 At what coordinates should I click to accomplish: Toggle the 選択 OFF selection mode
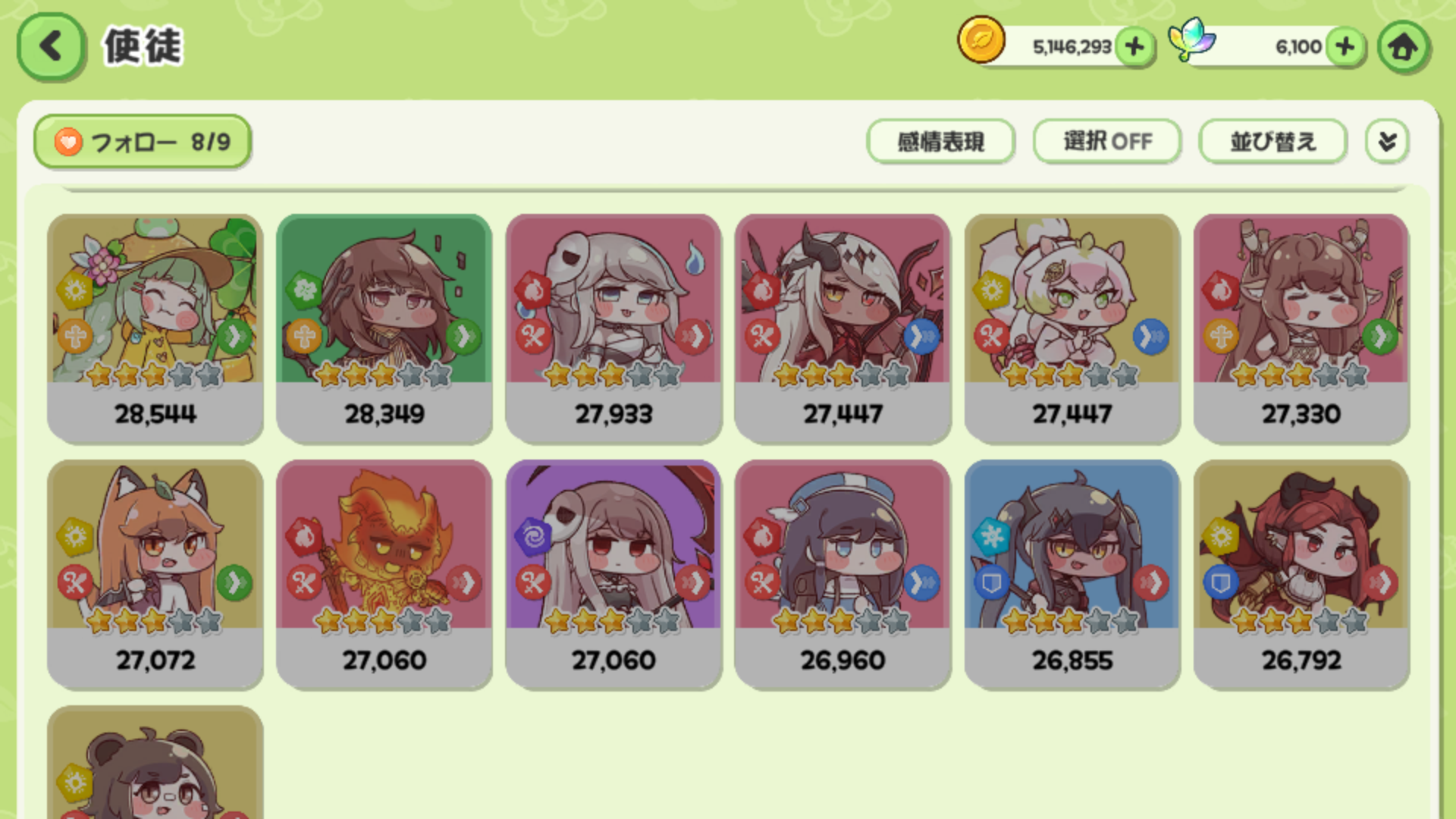pyautogui.click(x=1107, y=141)
